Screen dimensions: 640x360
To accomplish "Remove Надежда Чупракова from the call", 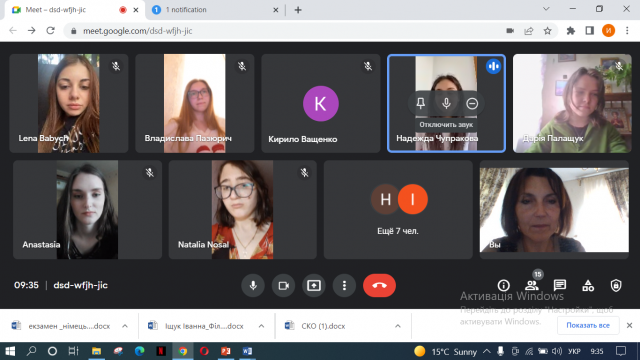I will click(x=472, y=103).
